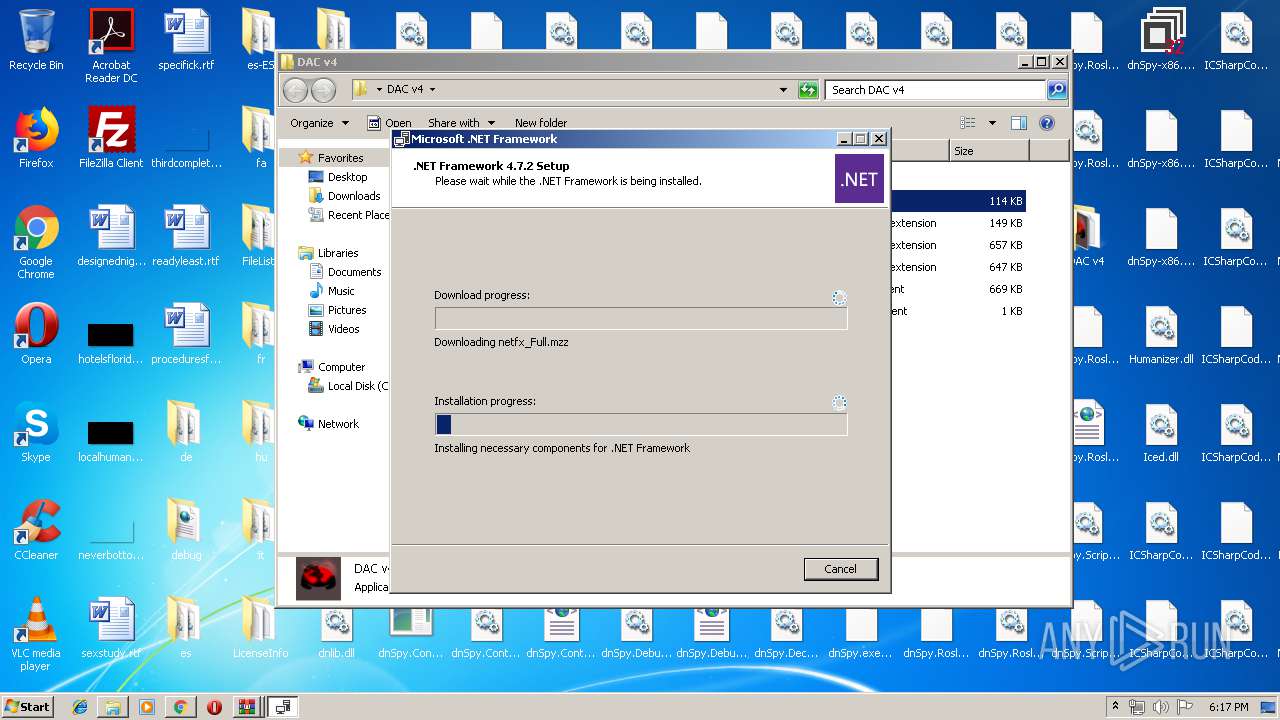
Task: Open the Start menu
Action: [x=27, y=706]
